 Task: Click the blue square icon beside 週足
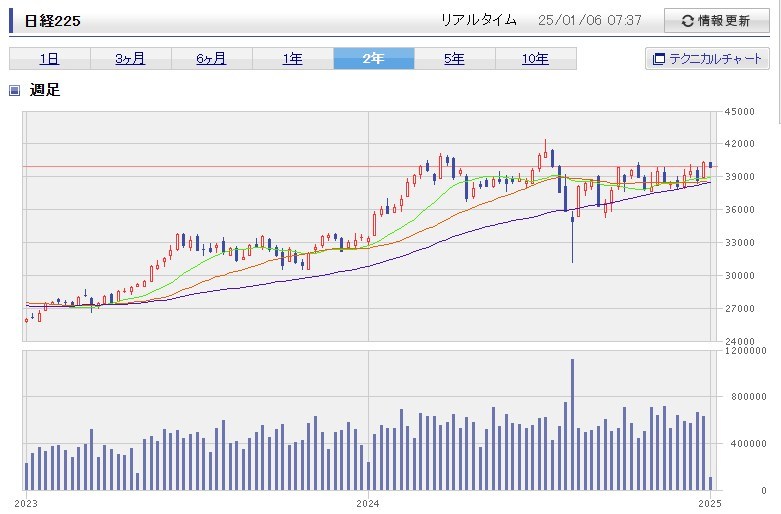[x=15, y=91]
